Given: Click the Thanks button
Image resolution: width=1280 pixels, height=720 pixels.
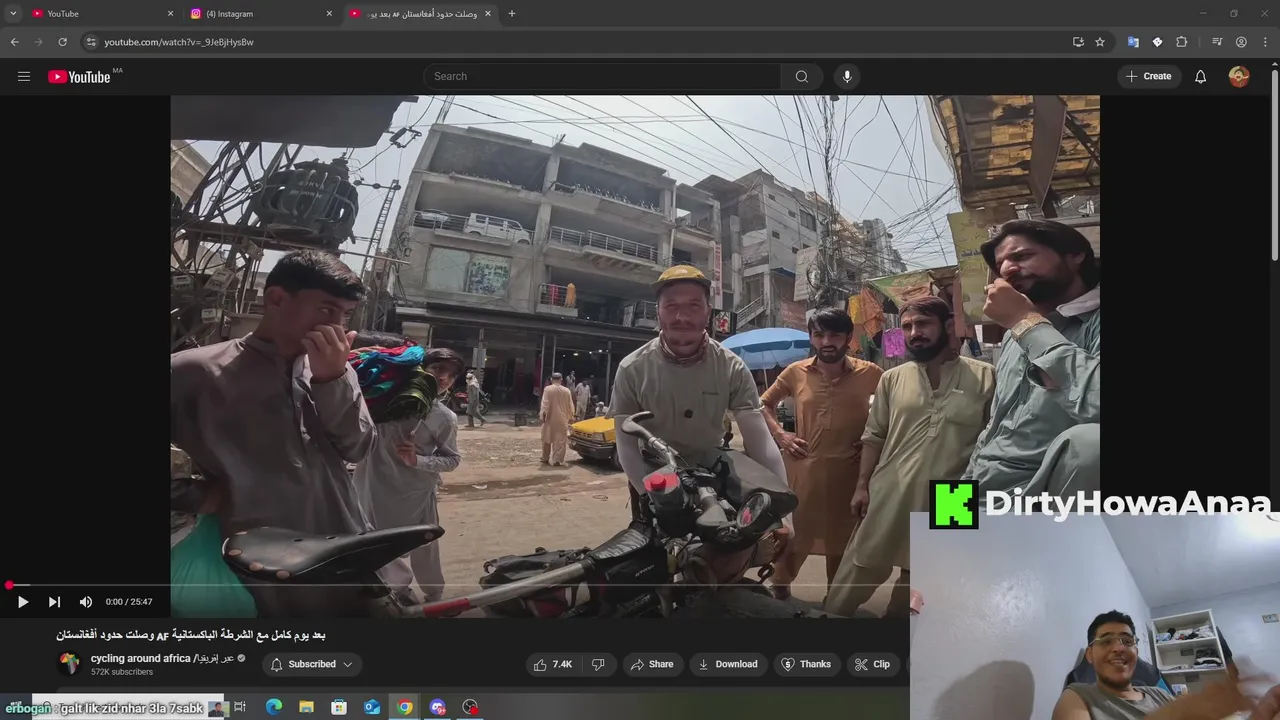Looking at the screenshot, I should 806,664.
